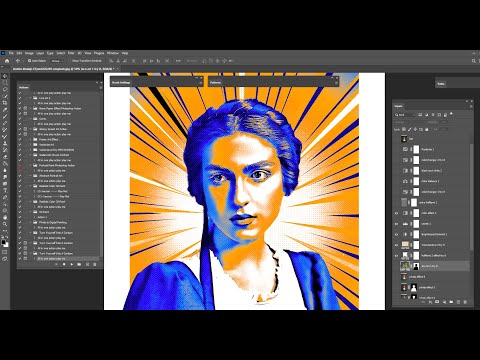
Task: Create new adjustment layer icon
Action: [444, 302]
